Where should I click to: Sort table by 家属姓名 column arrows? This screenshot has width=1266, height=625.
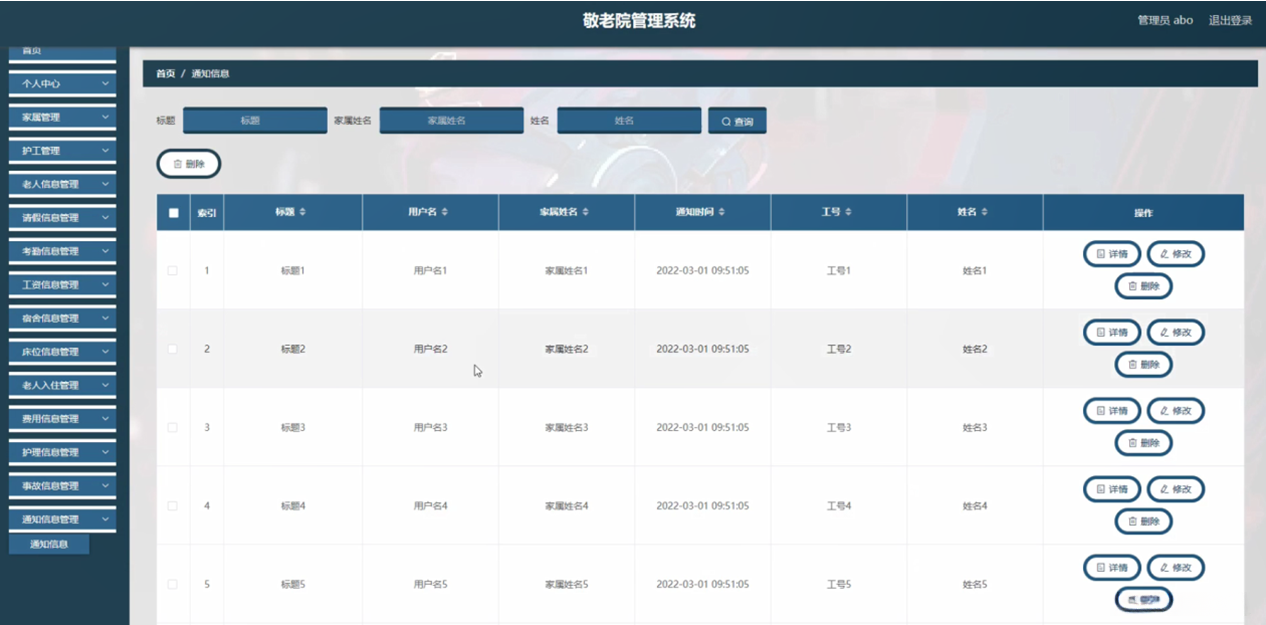pos(586,212)
